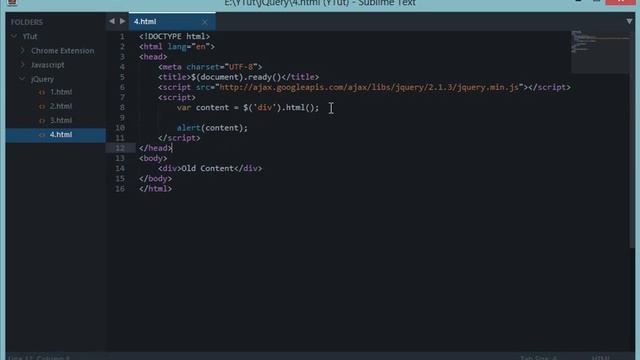Click the file icon beside 3.html
Viewport: 640px width, 360px height.
pyautogui.click(x=42, y=121)
